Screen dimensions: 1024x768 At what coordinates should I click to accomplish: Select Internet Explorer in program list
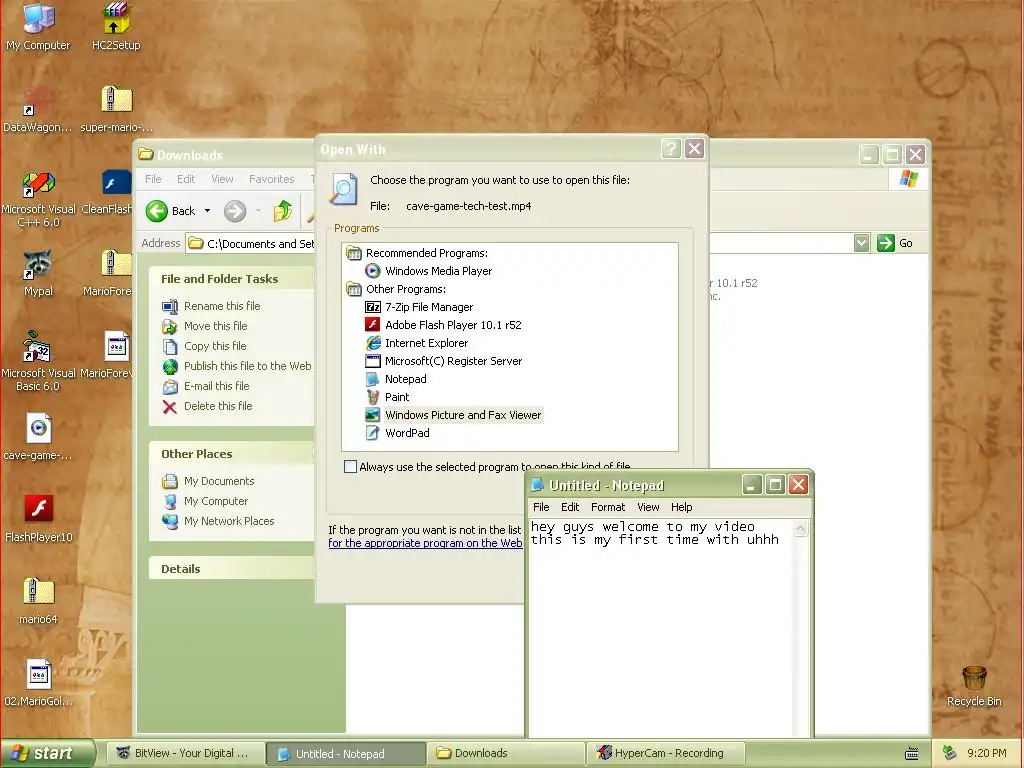[417, 343]
